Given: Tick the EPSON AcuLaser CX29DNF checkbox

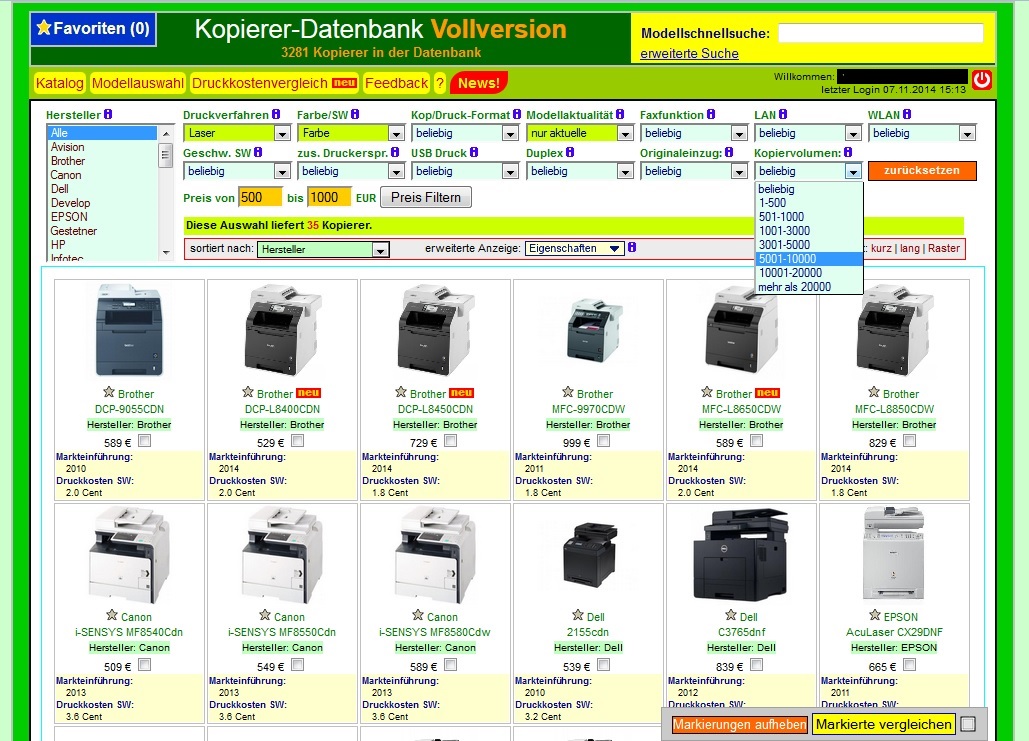Looking at the screenshot, I should click(x=910, y=665).
